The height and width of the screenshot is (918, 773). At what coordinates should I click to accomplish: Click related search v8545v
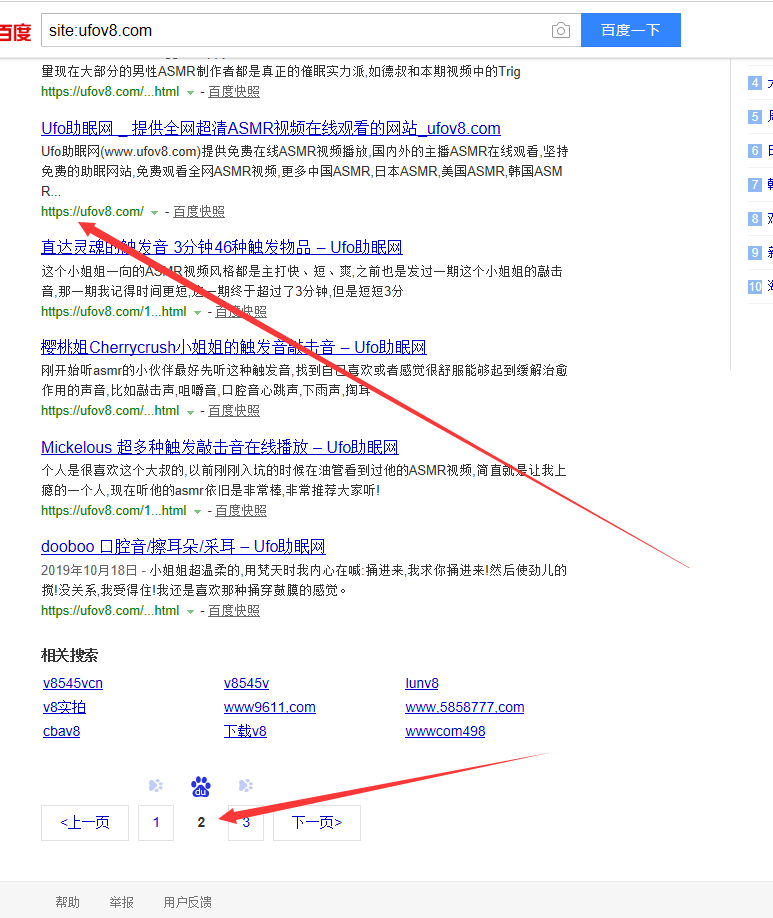point(247,683)
